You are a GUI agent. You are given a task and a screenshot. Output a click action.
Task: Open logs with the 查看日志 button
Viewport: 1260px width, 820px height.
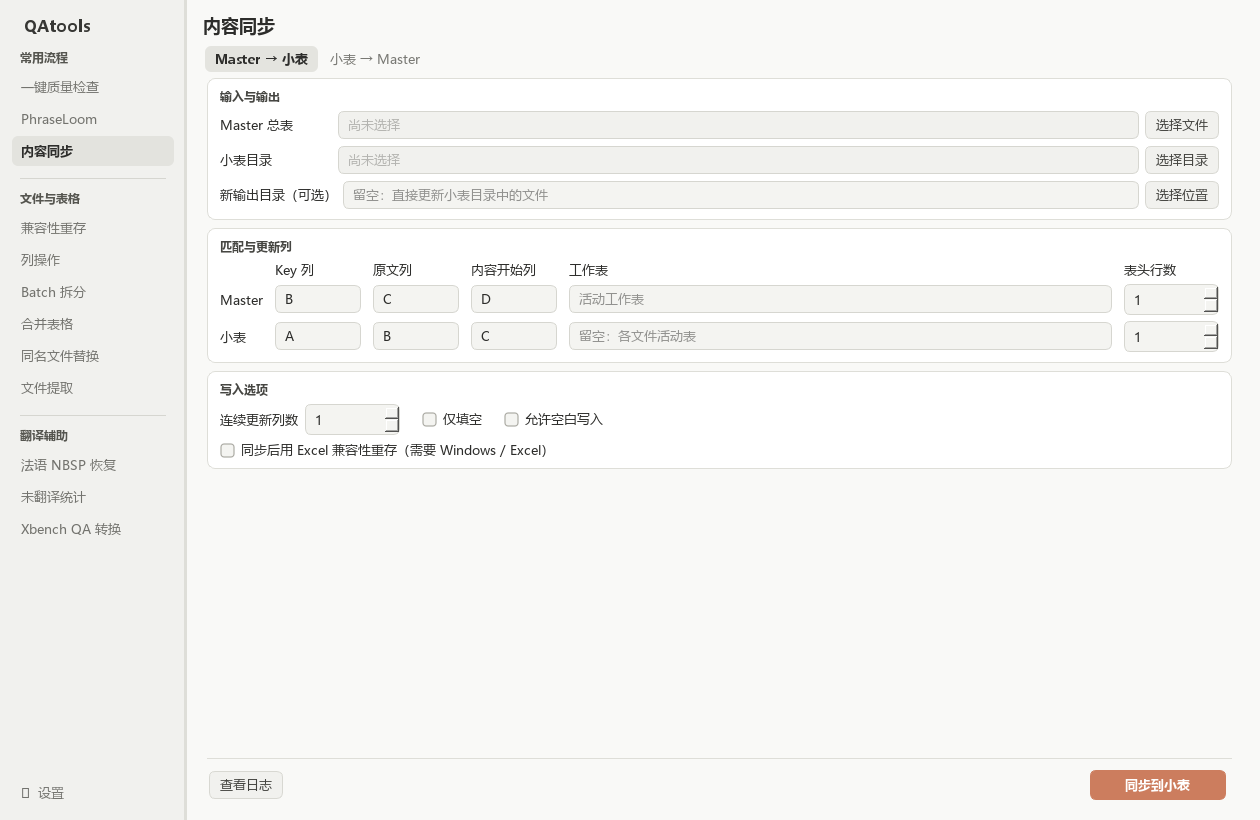246,785
